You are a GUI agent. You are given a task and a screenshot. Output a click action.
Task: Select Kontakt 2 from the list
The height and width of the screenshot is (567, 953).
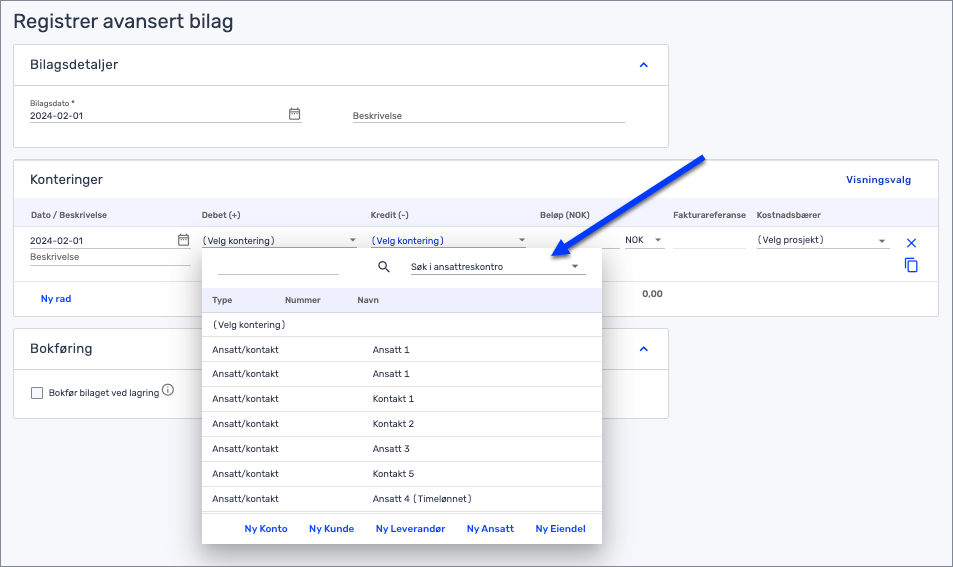coord(393,424)
